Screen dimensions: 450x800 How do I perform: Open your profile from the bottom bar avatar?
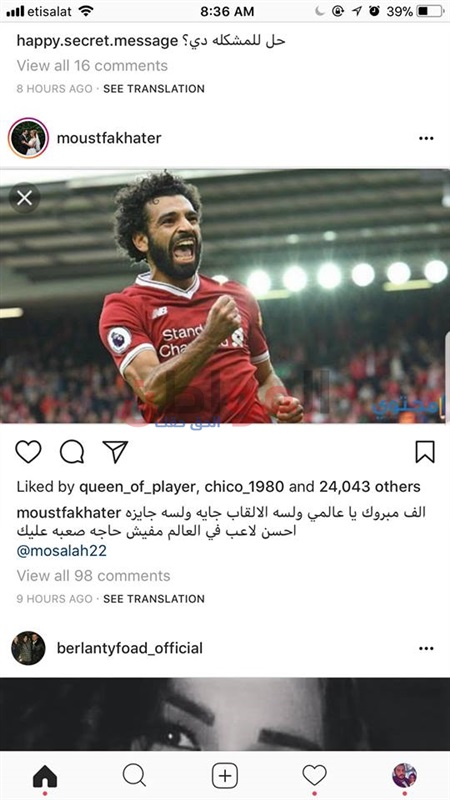(404, 776)
